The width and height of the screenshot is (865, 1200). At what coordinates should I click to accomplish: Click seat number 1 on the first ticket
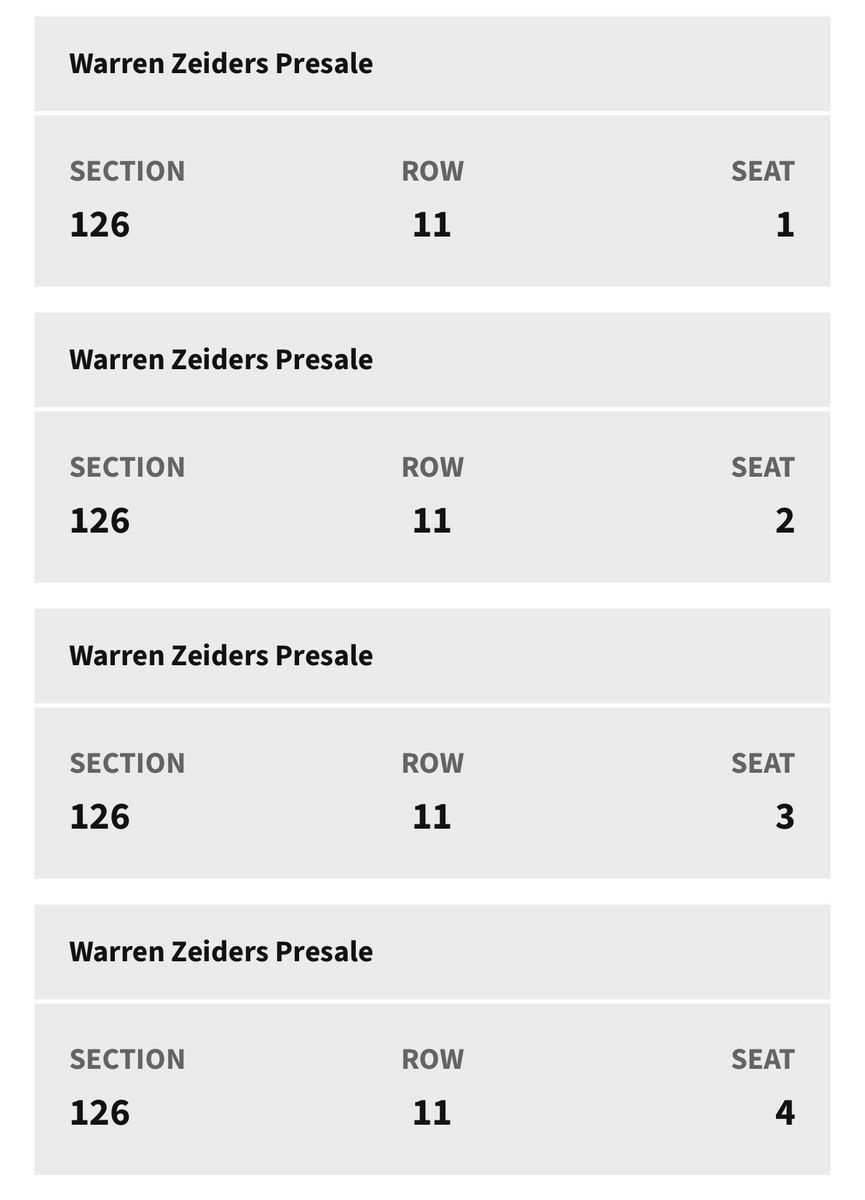pos(784,224)
